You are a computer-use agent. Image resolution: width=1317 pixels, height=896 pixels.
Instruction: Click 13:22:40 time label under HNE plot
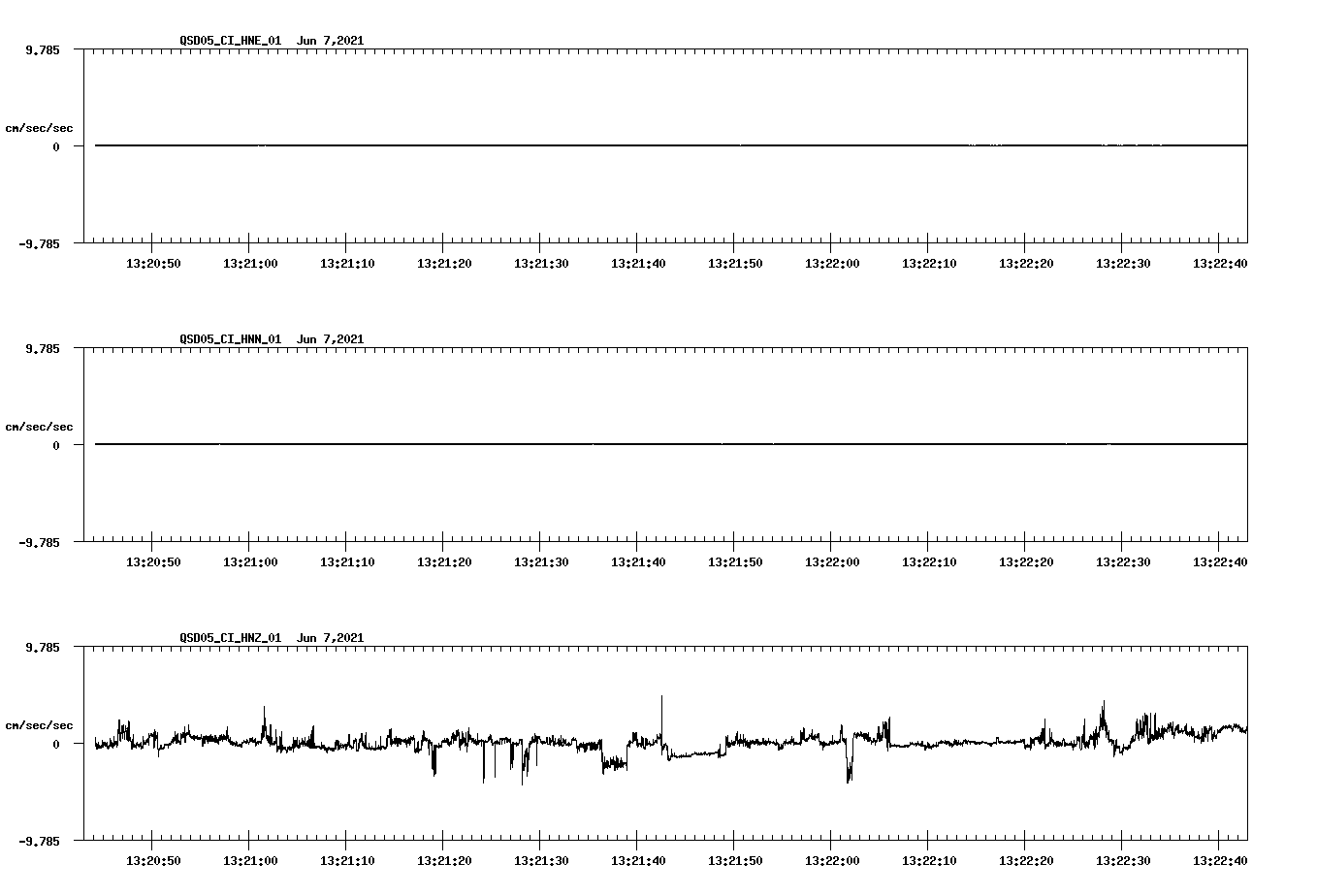(1220, 264)
